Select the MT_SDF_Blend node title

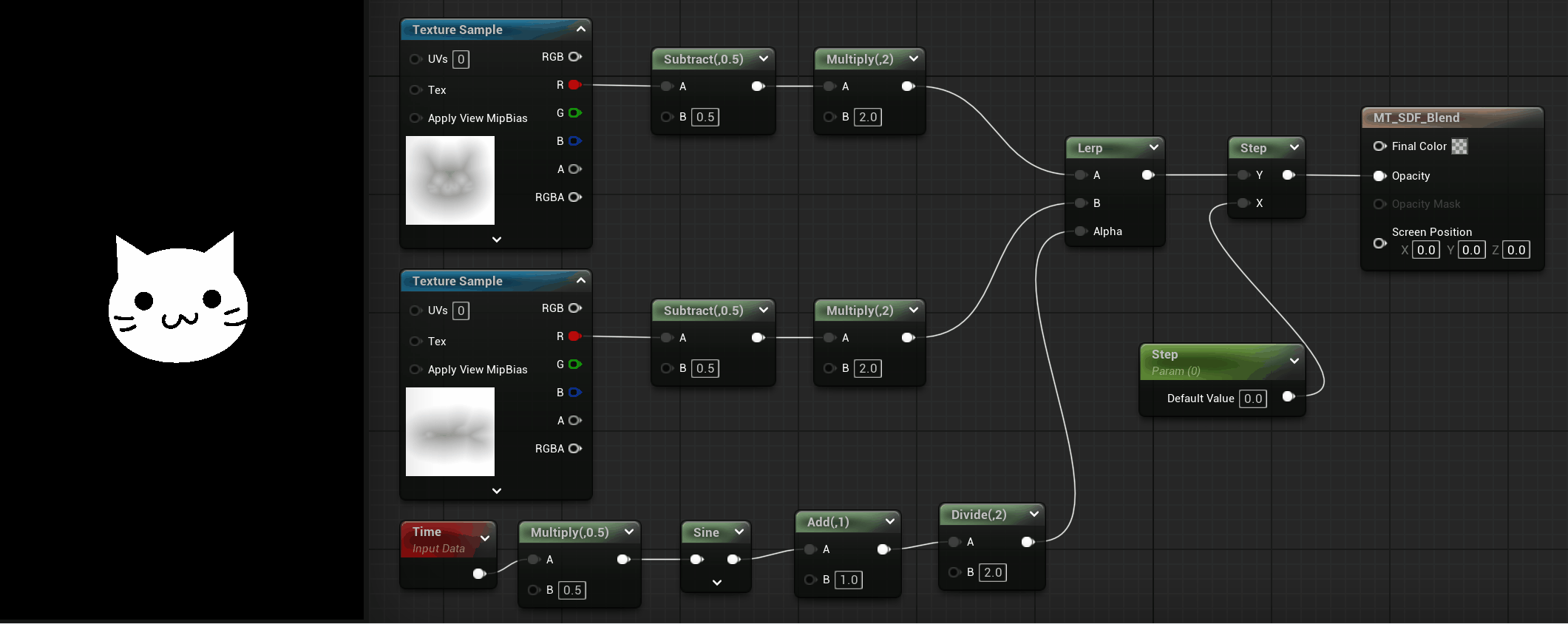click(x=1416, y=118)
